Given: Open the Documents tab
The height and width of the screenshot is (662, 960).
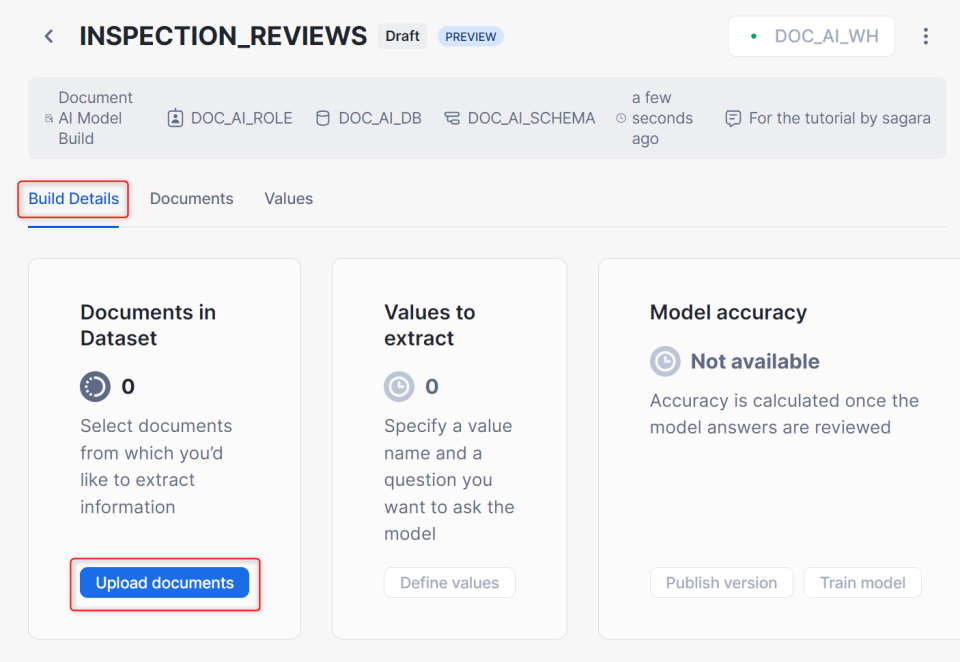Looking at the screenshot, I should click(x=192, y=199).
